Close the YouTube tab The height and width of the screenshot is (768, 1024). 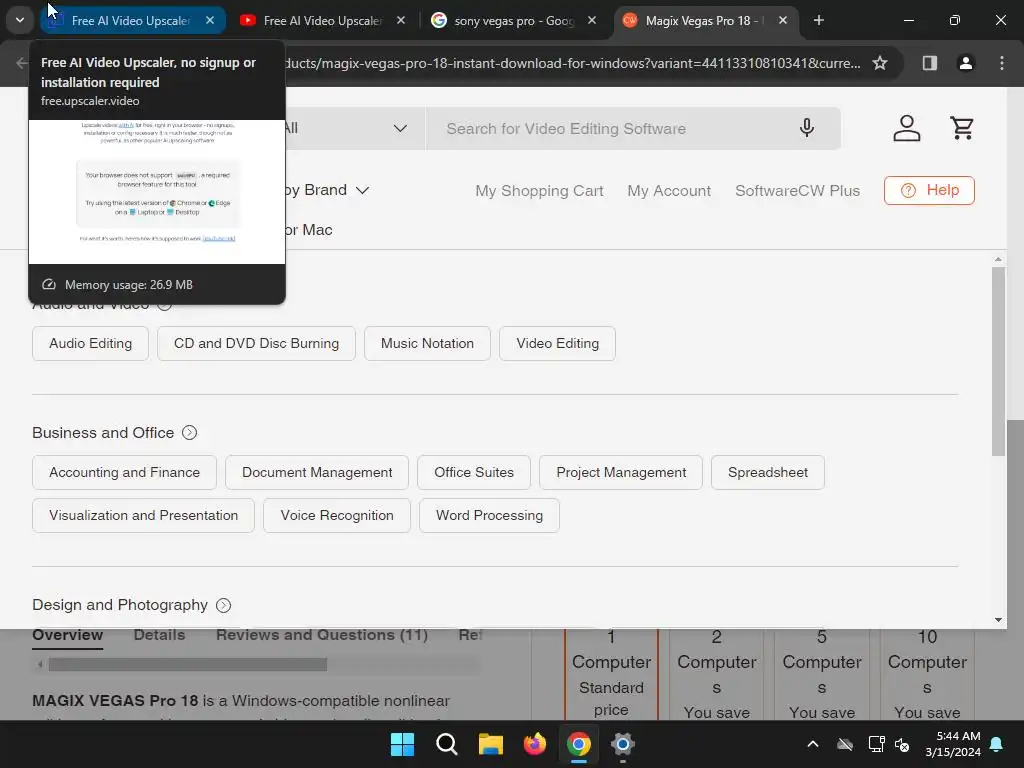pyautogui.click(x=401, y=20)
